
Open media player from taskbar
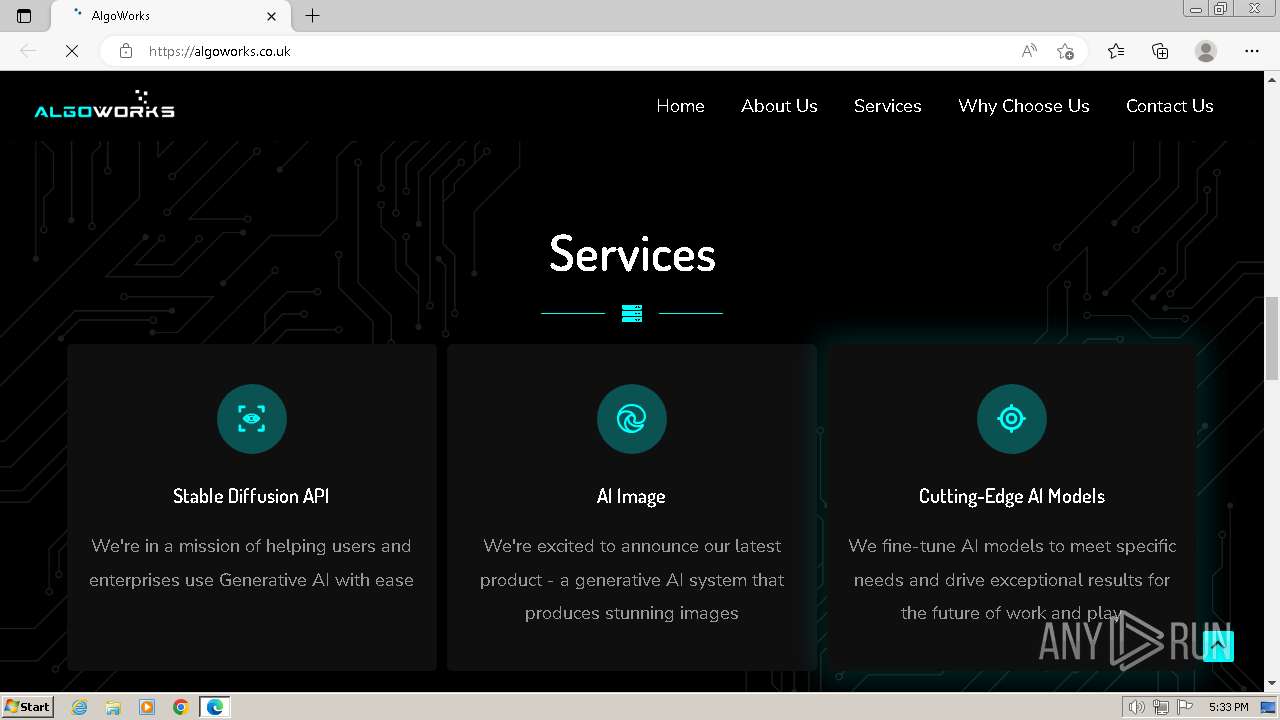(x=147, y=707)
